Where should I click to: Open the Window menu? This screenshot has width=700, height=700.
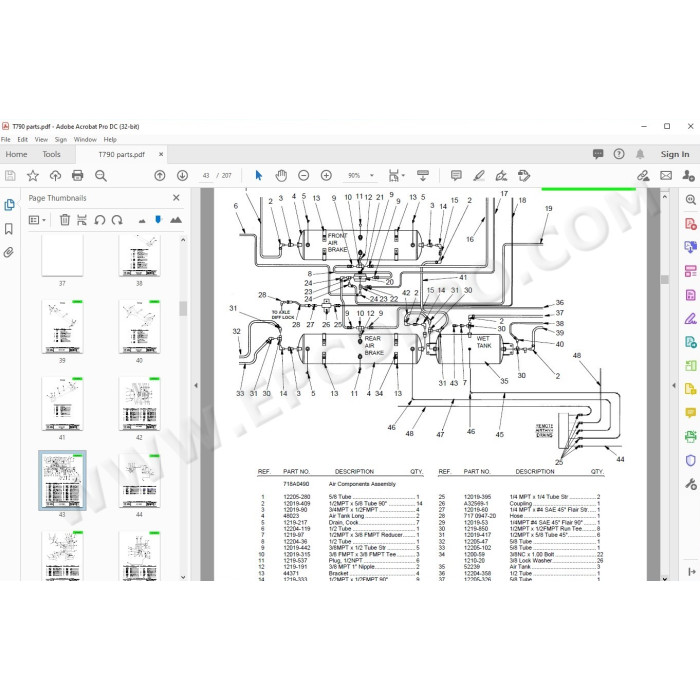point(85,139)
